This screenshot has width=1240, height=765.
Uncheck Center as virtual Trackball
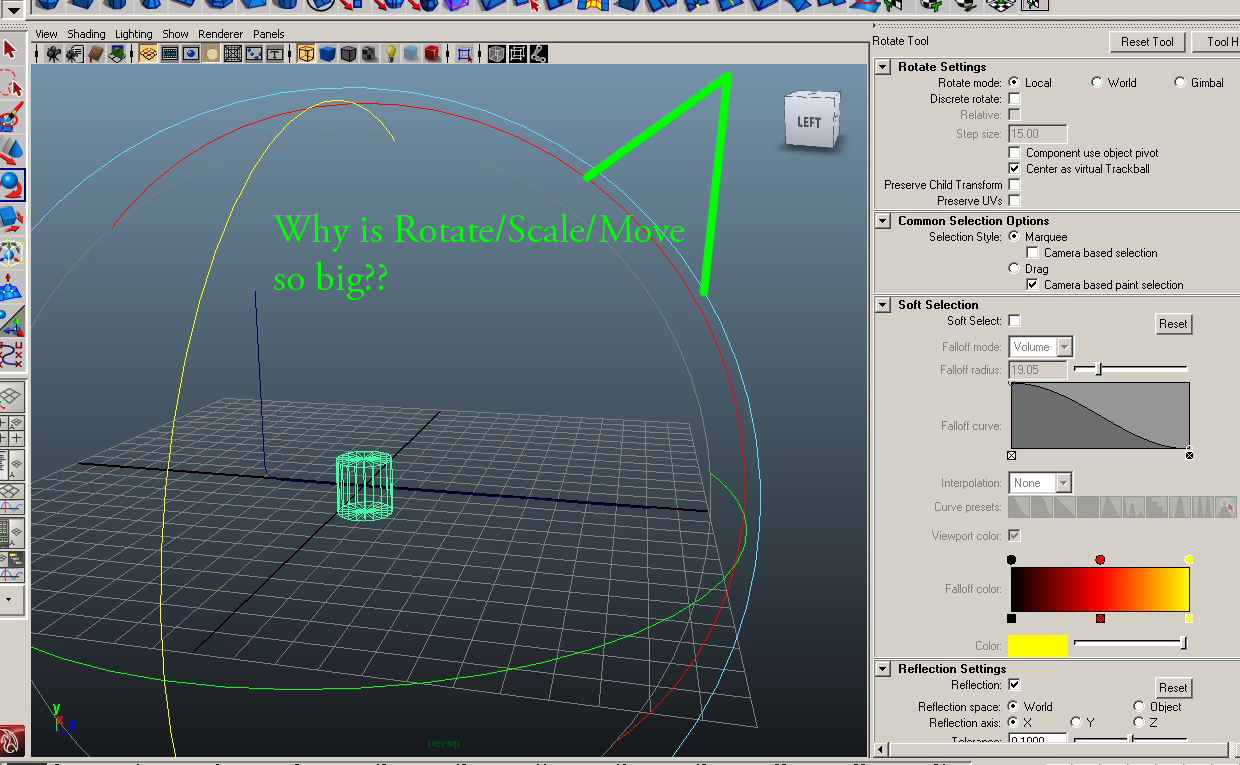click(1014, 169)
